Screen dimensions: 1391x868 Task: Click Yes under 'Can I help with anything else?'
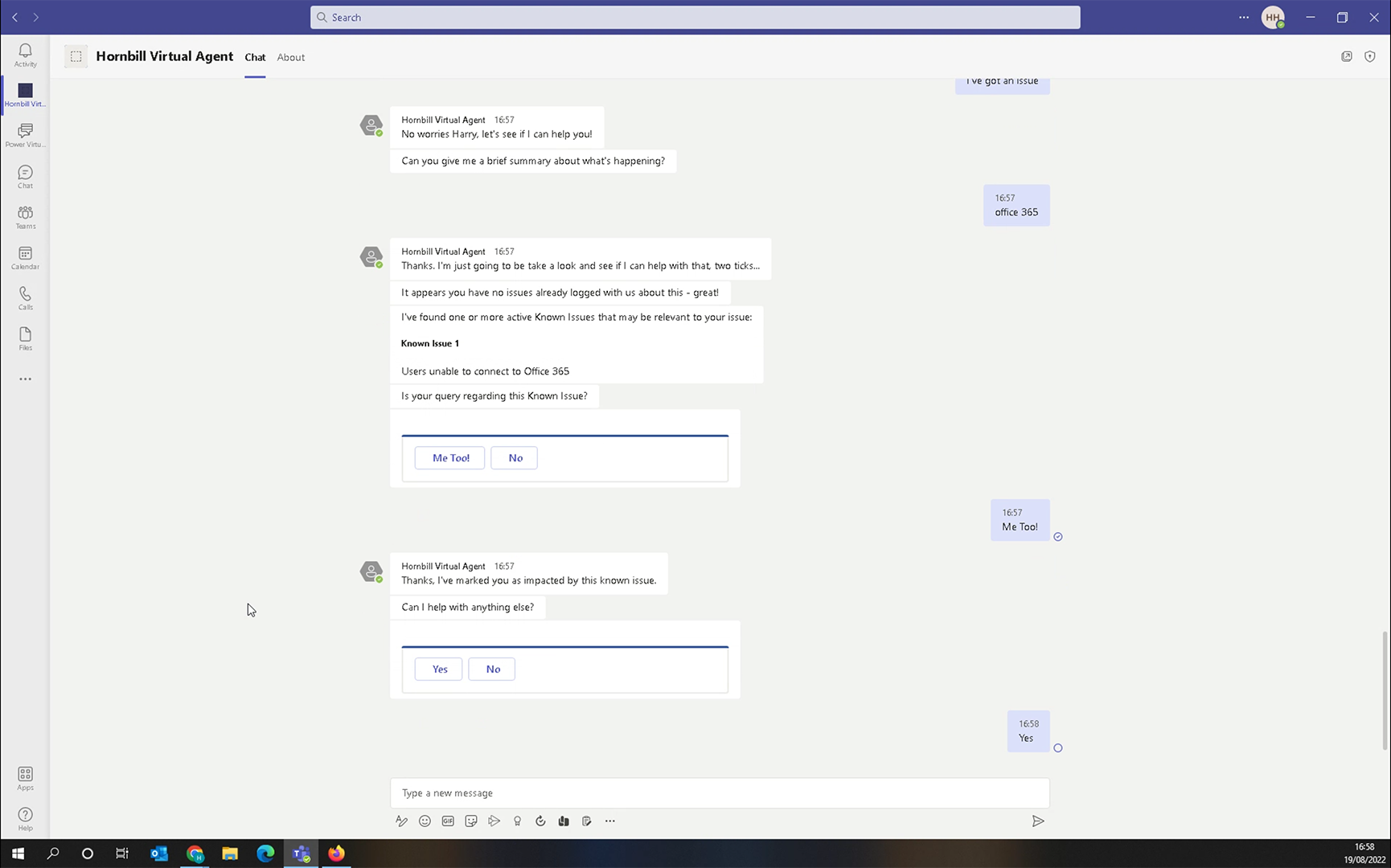439,669
